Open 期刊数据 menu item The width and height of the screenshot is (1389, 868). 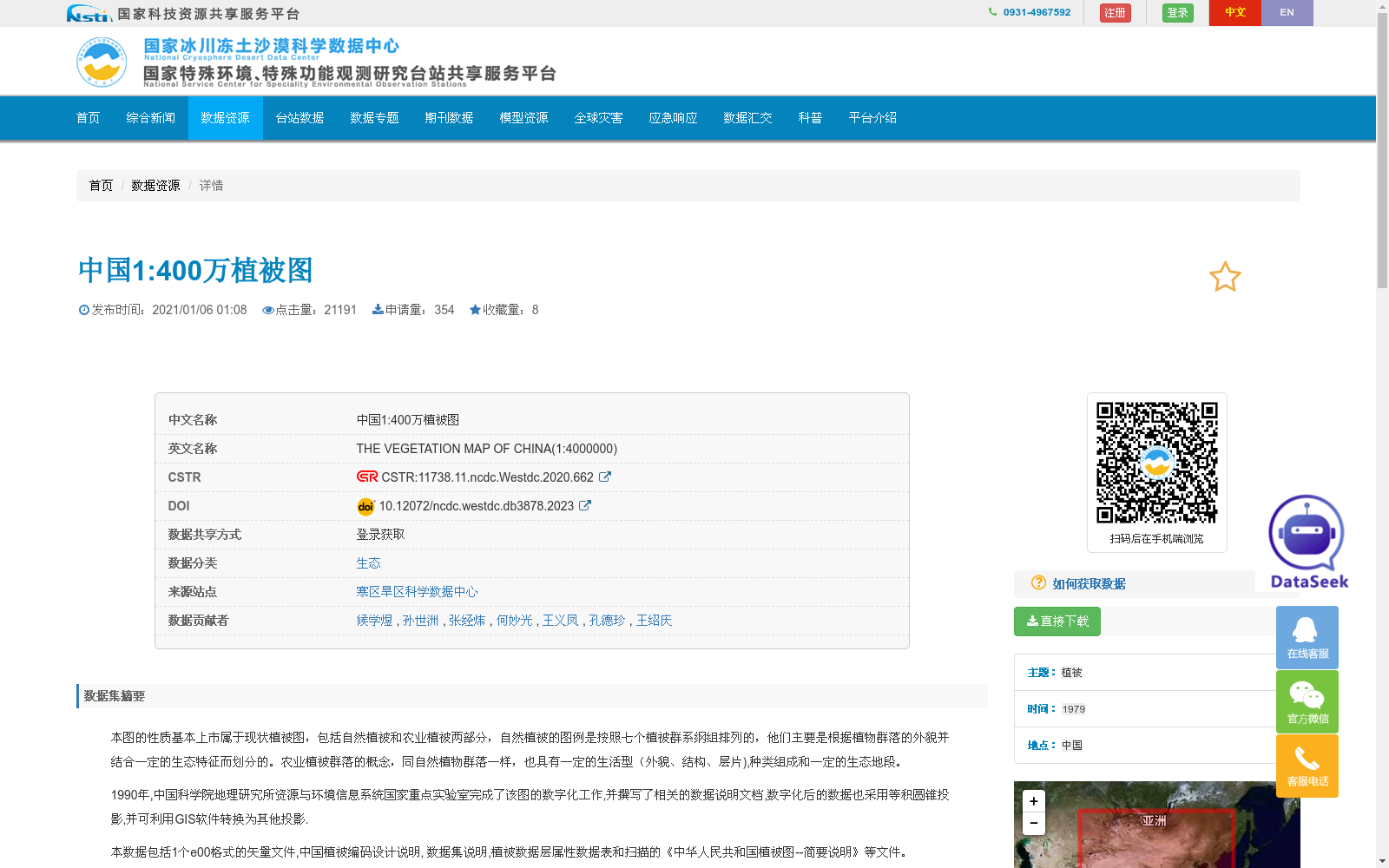(x=450, y=118)
